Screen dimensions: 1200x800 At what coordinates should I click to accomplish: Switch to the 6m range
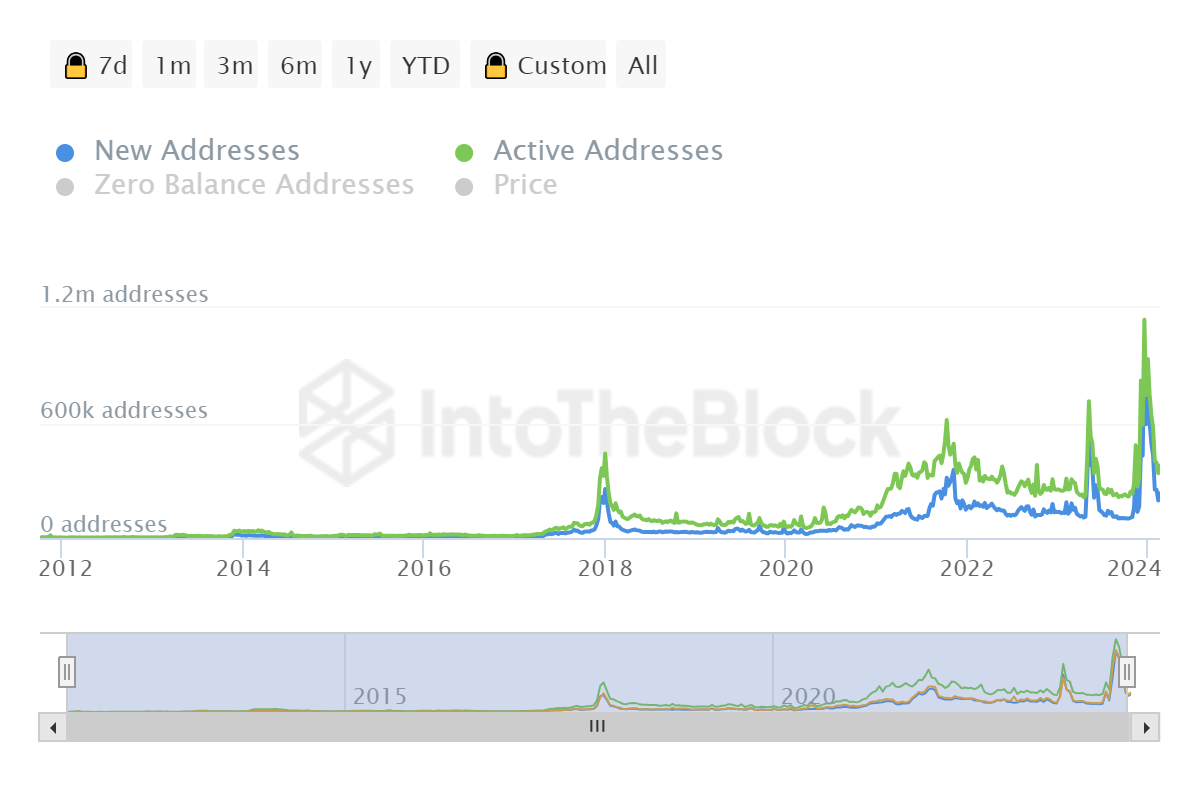click(298, 66)
